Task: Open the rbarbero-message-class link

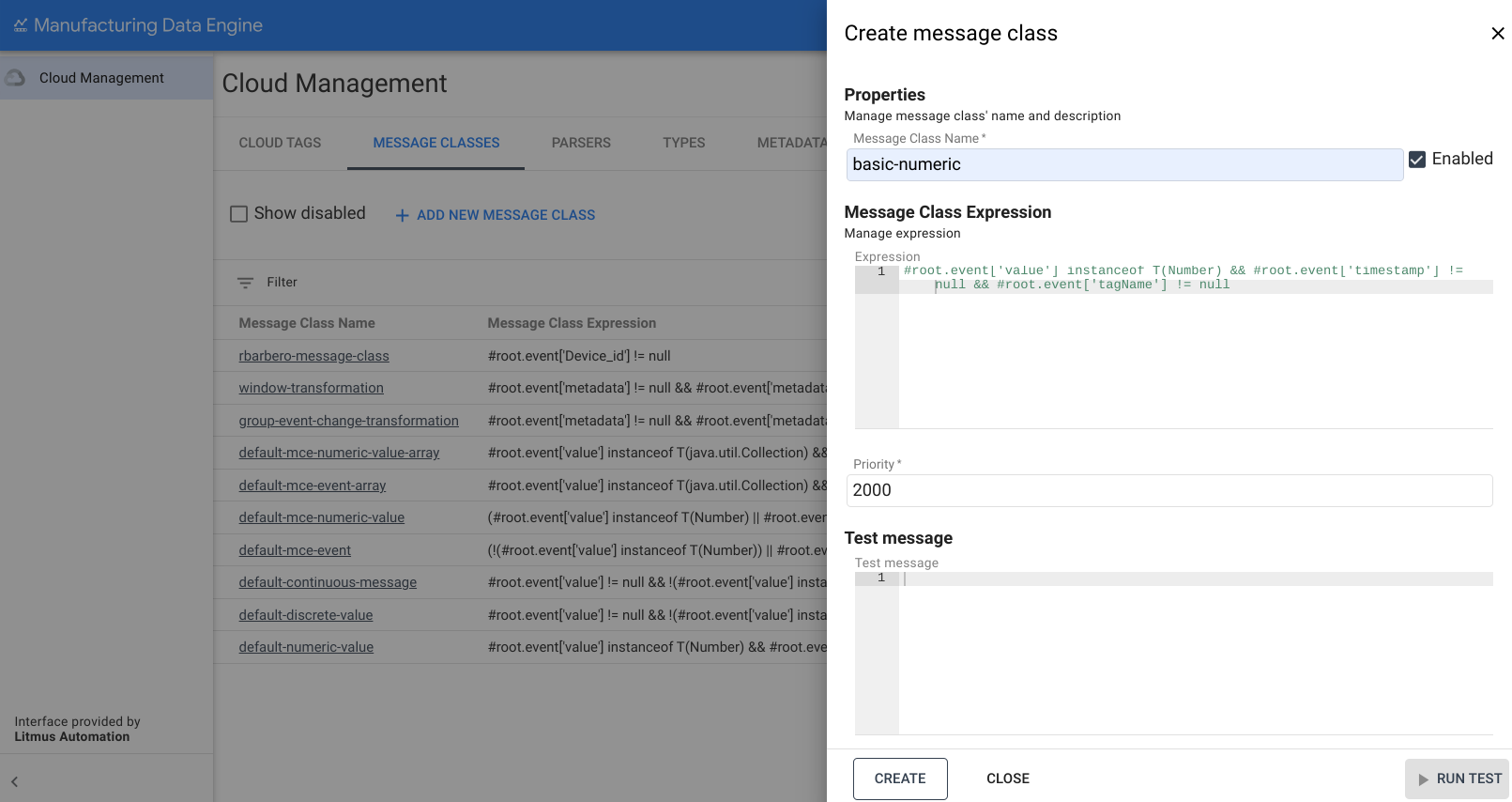Action: tap(313, 356)
